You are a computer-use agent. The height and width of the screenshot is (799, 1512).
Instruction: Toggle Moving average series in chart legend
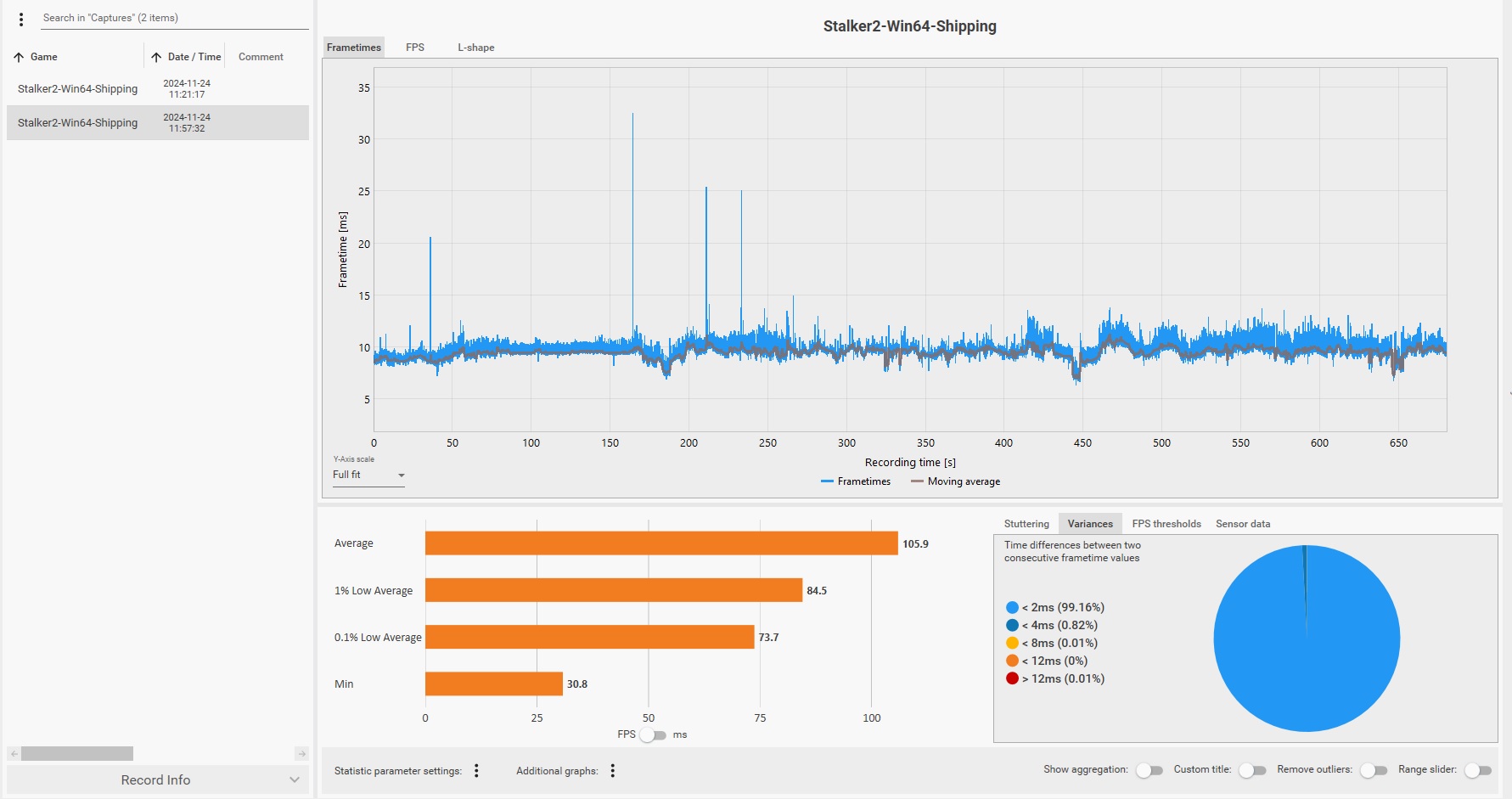tap(955, 481)
